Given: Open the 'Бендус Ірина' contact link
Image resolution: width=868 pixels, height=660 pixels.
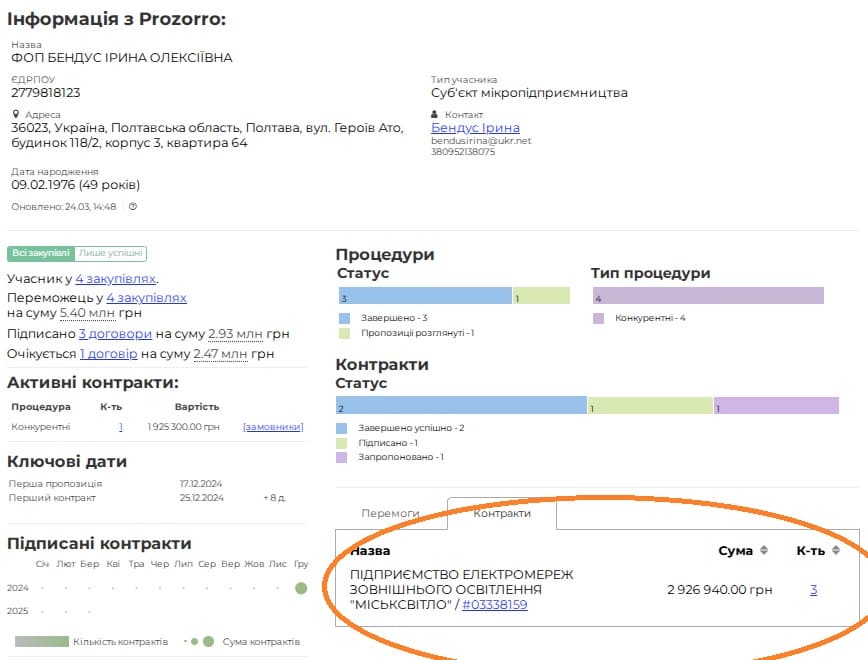Looking at the screenshot, I should pos(475,128).
